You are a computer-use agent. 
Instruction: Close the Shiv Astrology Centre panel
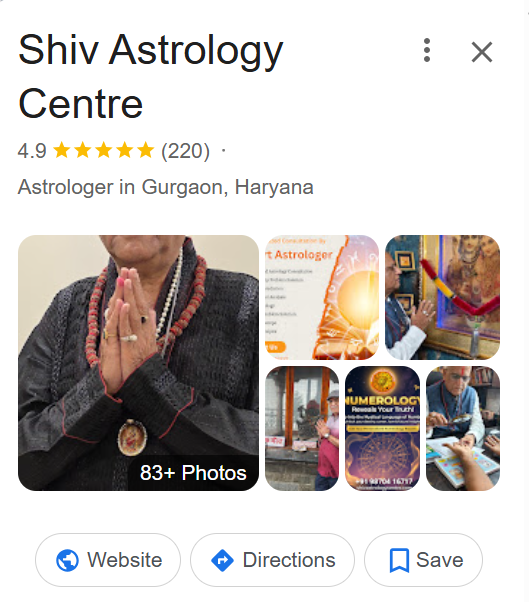pyautogui.click(x=482, y=52)
